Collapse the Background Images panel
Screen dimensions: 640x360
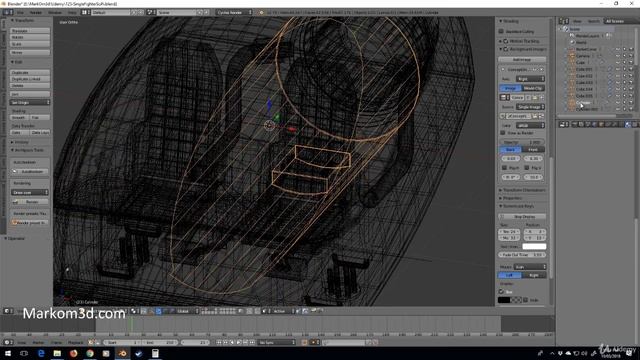[522, 49]
